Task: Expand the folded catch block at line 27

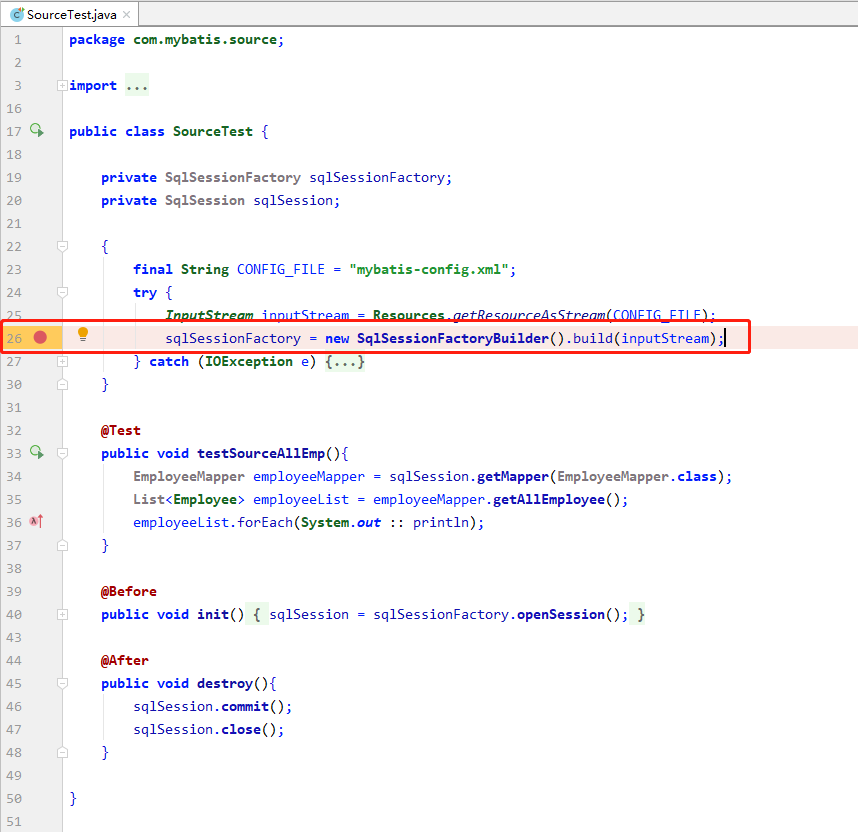Action: (x=62, y=361)
